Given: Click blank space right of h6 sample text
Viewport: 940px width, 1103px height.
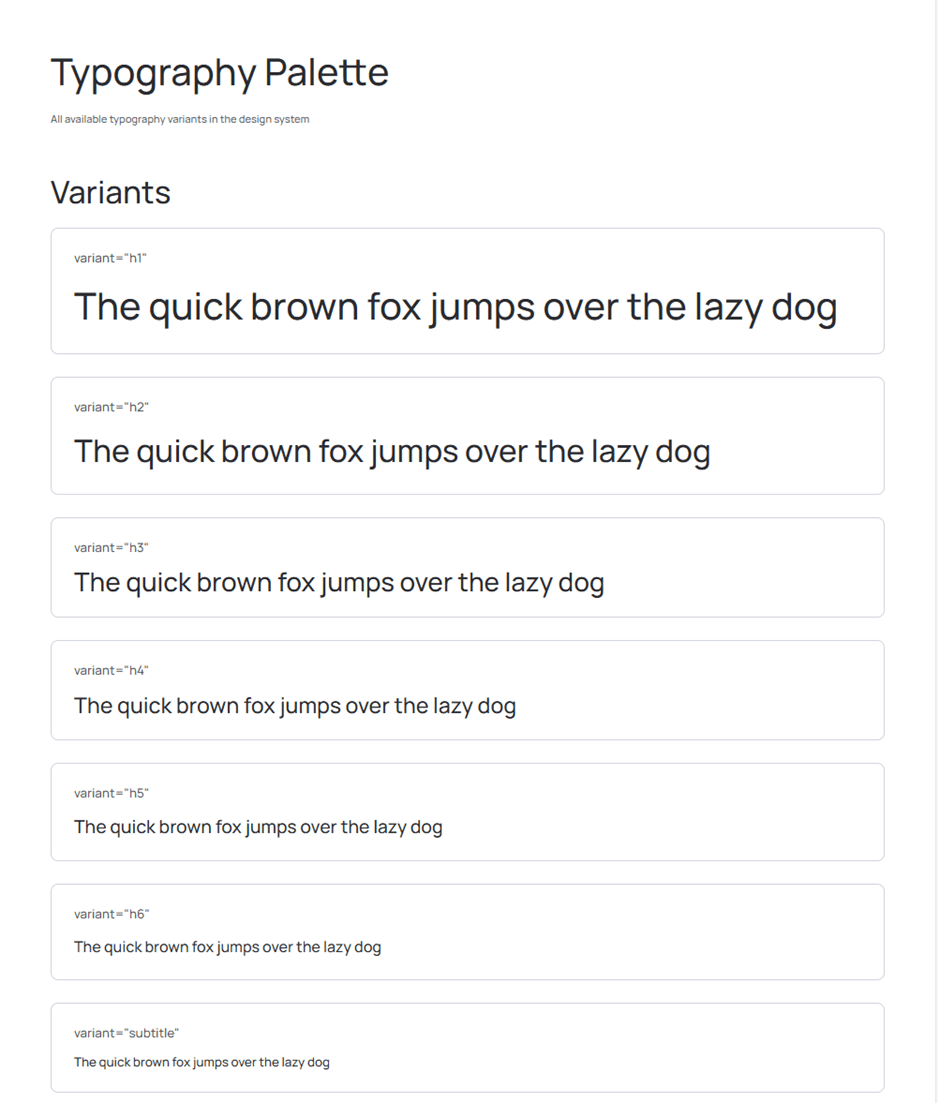Looking at the screenshot, I should pyautogui.click(x=630, y=947).
